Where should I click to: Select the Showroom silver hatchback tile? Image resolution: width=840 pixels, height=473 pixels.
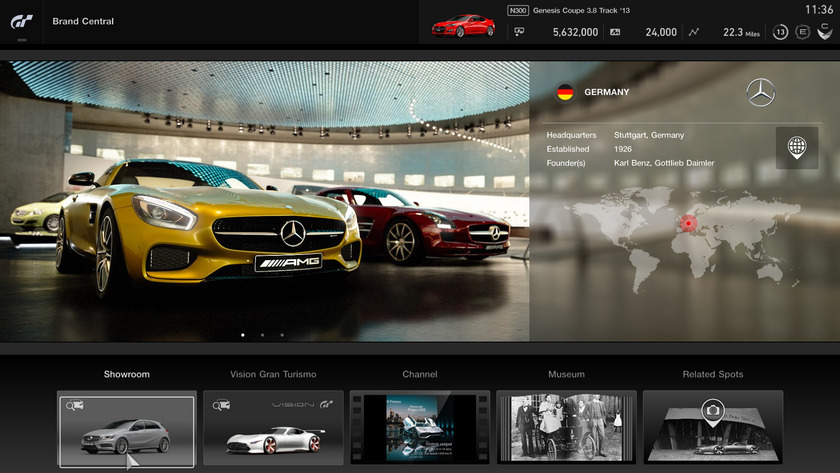click(x=126, y=431)
